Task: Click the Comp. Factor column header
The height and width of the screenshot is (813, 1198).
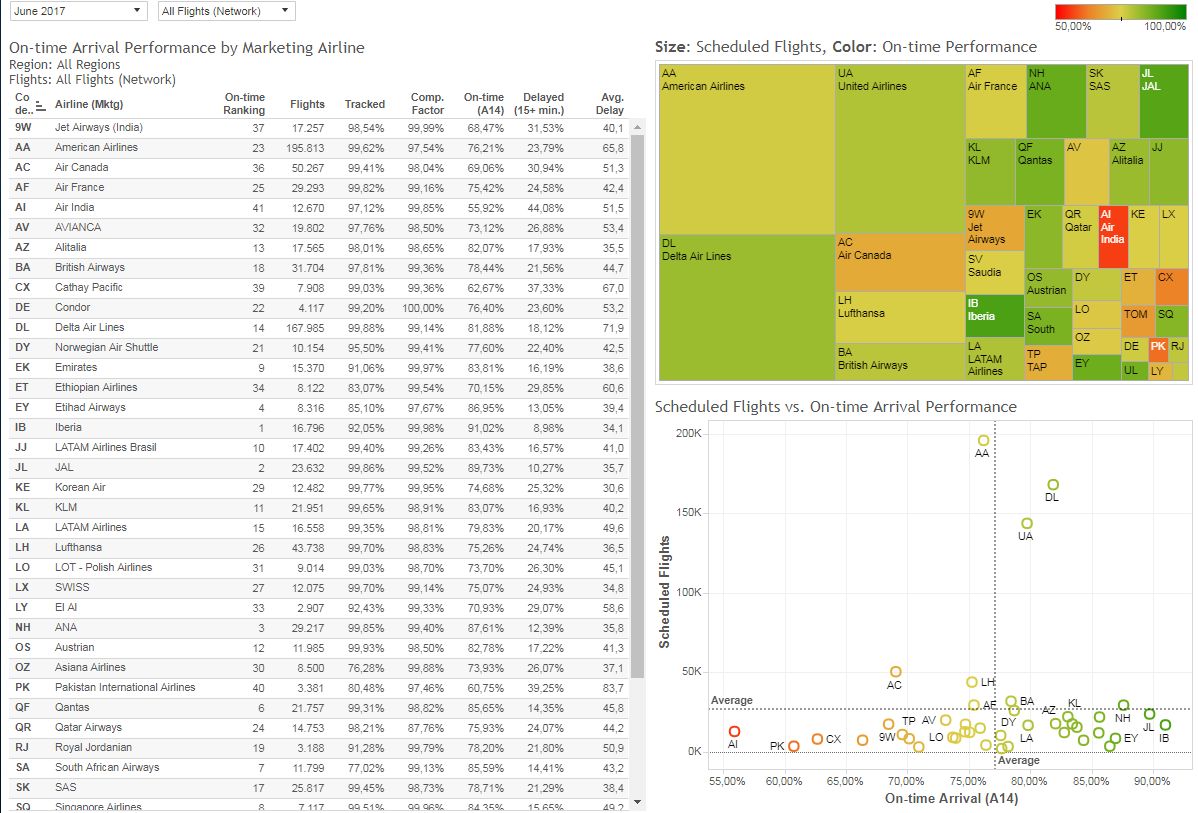Action: click(x=427, y=104)
